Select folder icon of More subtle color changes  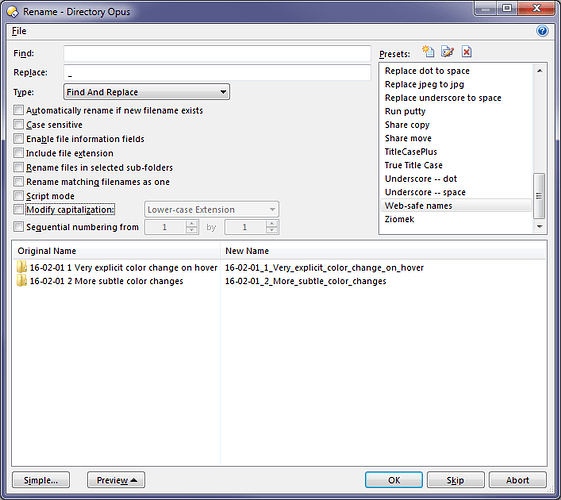coord(22,281)
